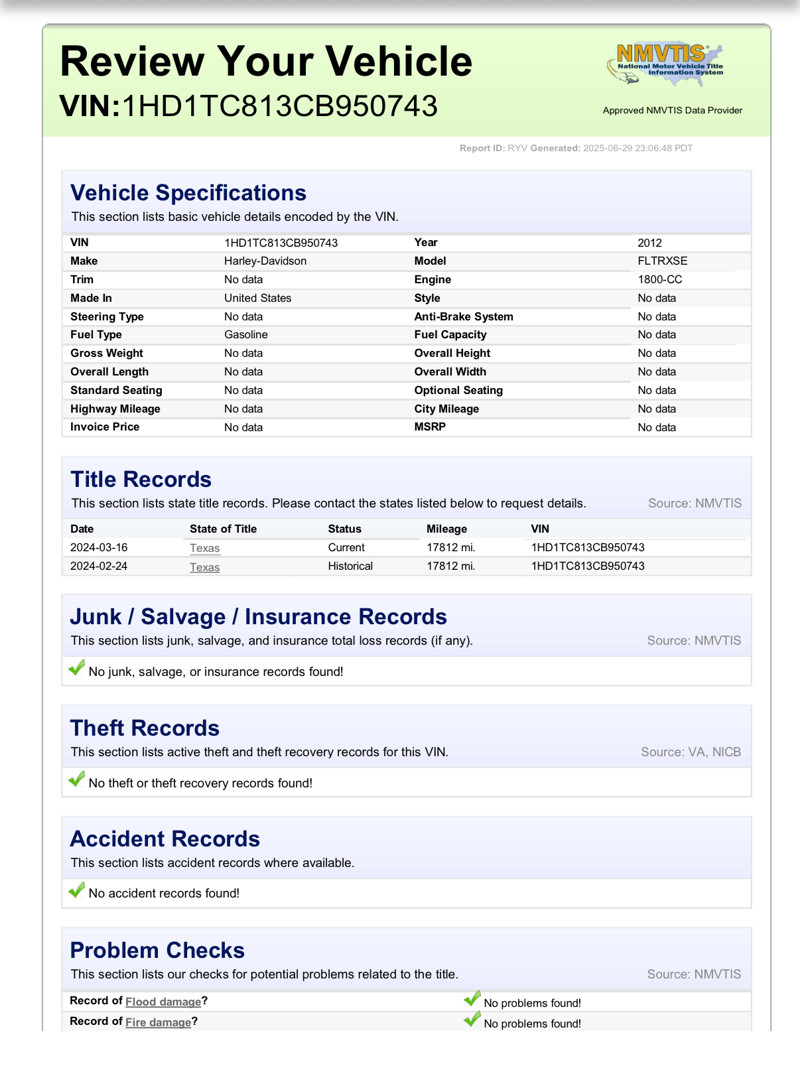Select the Current status cell

coord(346,547)
